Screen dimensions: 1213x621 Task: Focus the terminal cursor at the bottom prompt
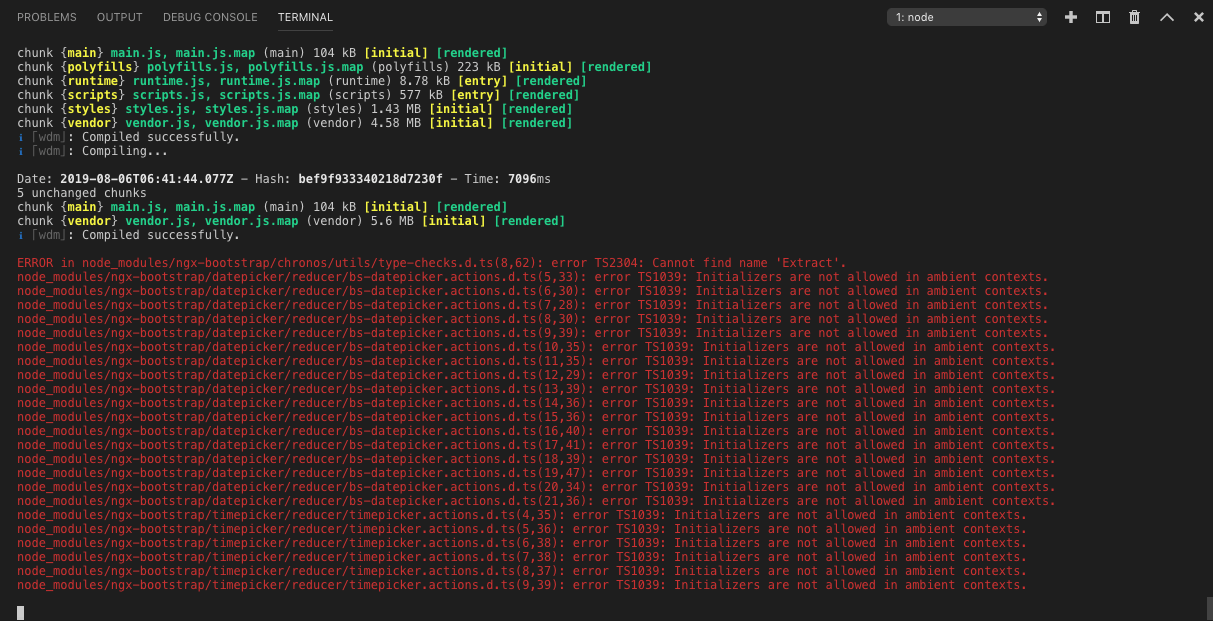tap(21, 612)
